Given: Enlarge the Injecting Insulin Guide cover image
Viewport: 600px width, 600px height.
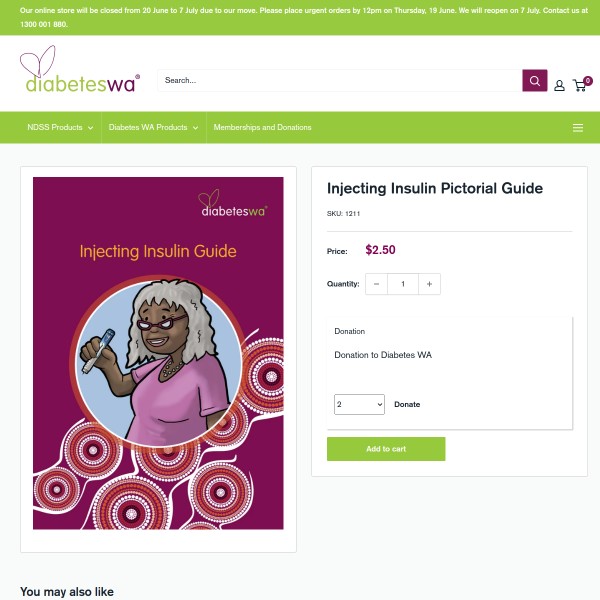Looking at the screenshot, I should click(x=158, y=353).
